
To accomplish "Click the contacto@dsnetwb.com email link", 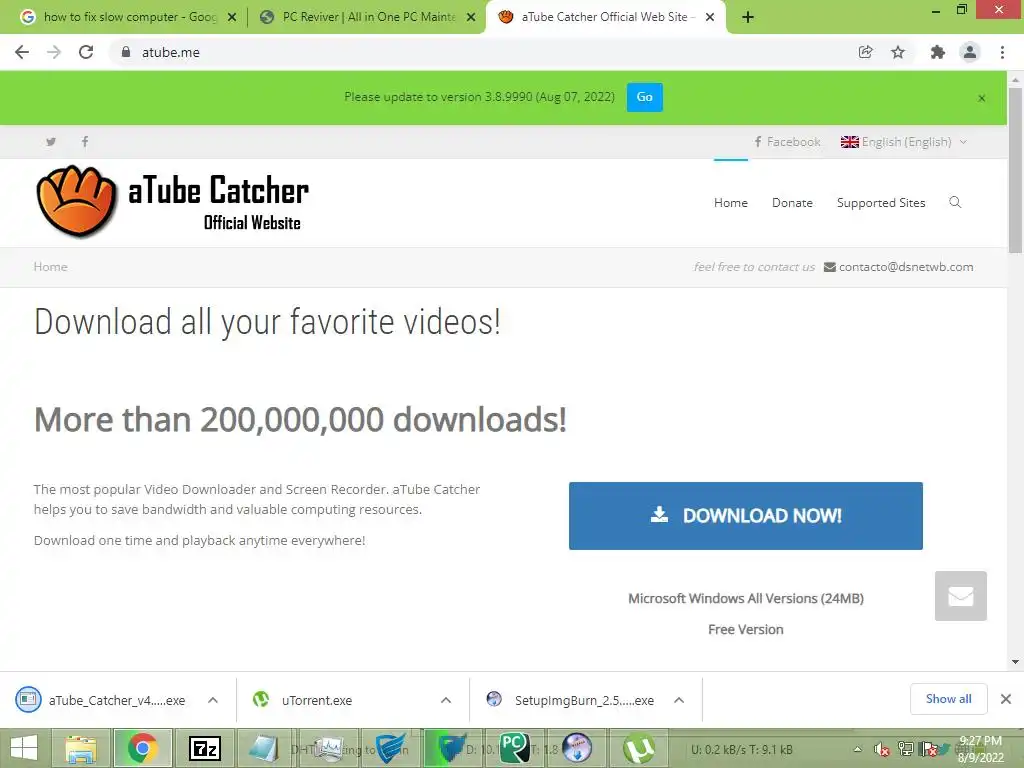I will [x=906, y=266].
